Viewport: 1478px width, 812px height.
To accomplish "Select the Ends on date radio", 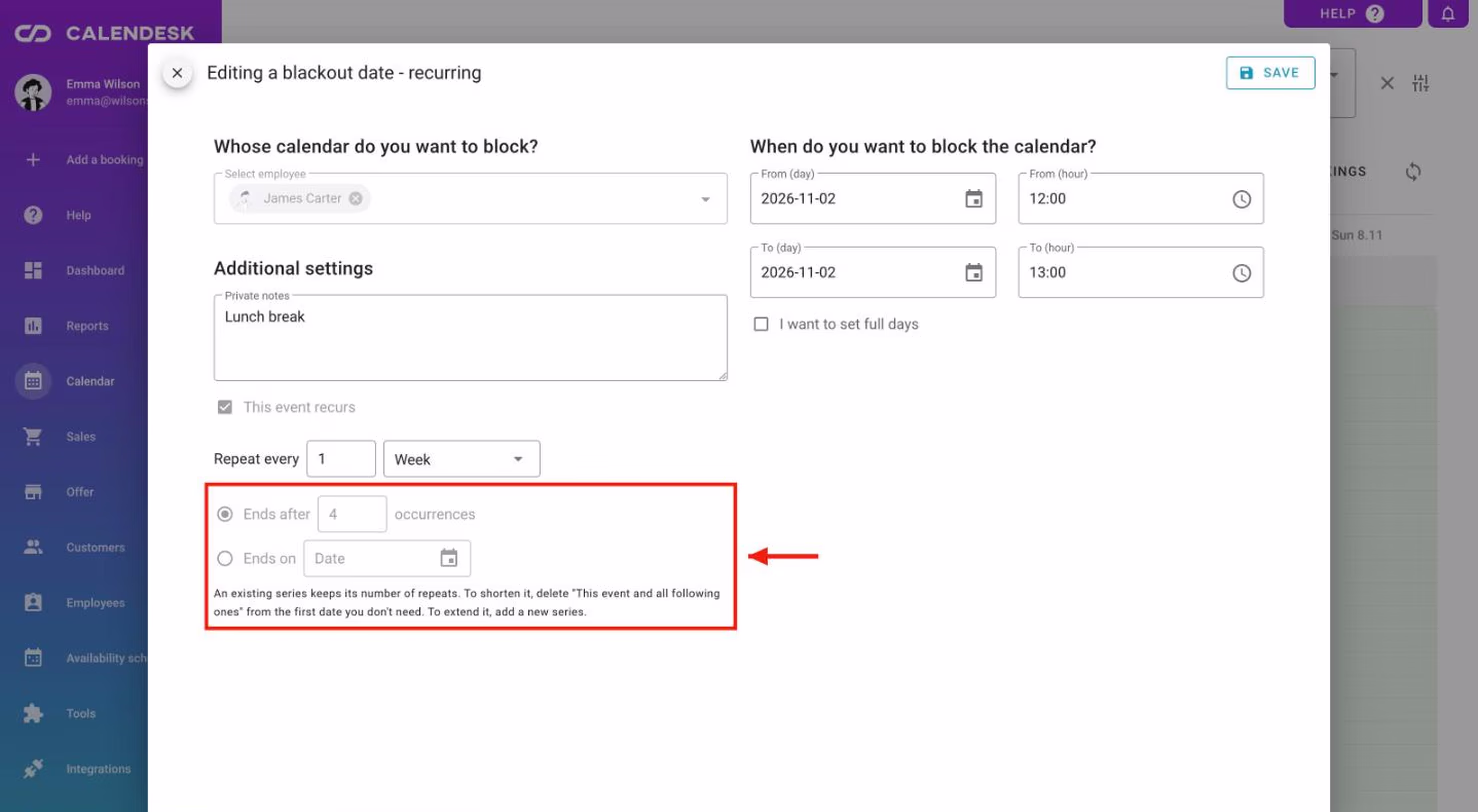I will pyautogui.click(x=225, y=558).
